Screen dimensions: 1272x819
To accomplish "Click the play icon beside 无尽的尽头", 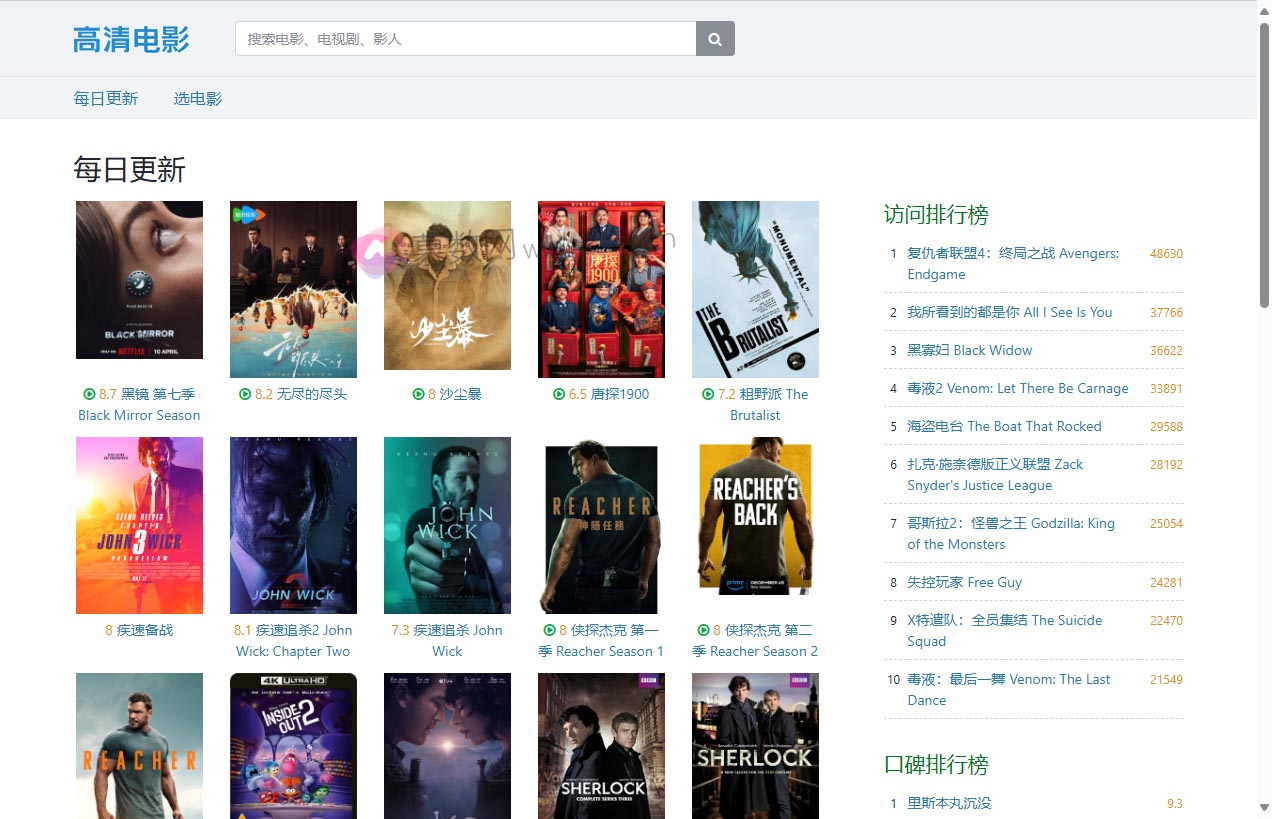I will [245, 395].
